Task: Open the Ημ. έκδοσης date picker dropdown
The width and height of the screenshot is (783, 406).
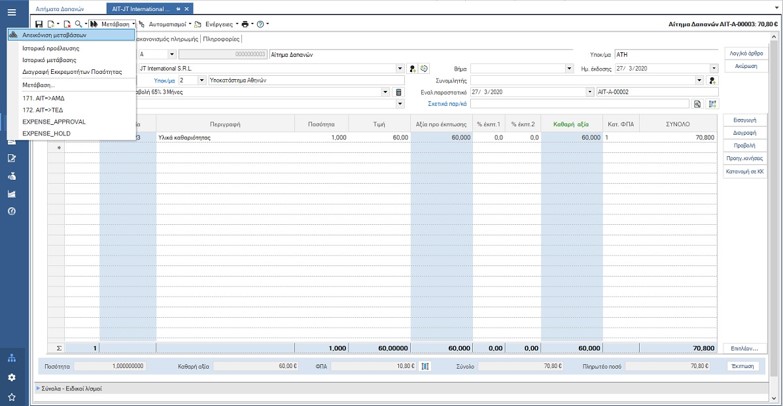Action: 714,68
